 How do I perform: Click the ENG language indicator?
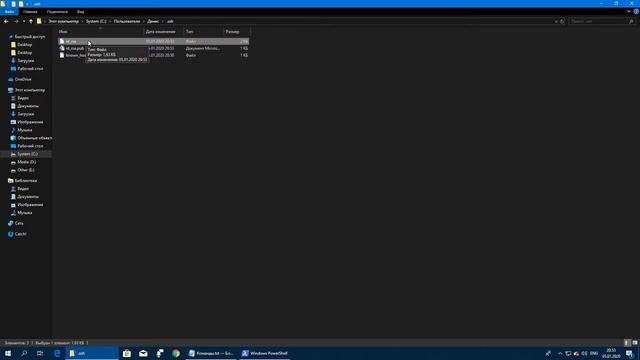pyautogui.click(x=594, y=353)
